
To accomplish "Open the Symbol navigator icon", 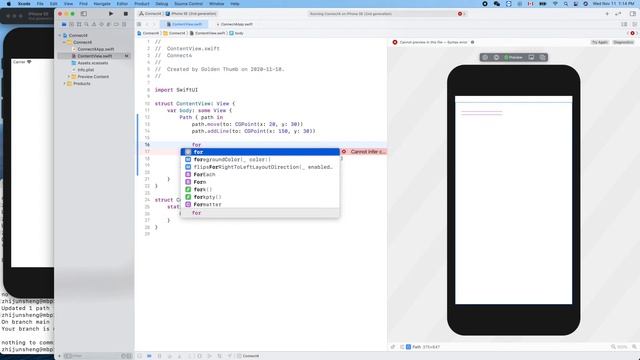I will point(79,24).
